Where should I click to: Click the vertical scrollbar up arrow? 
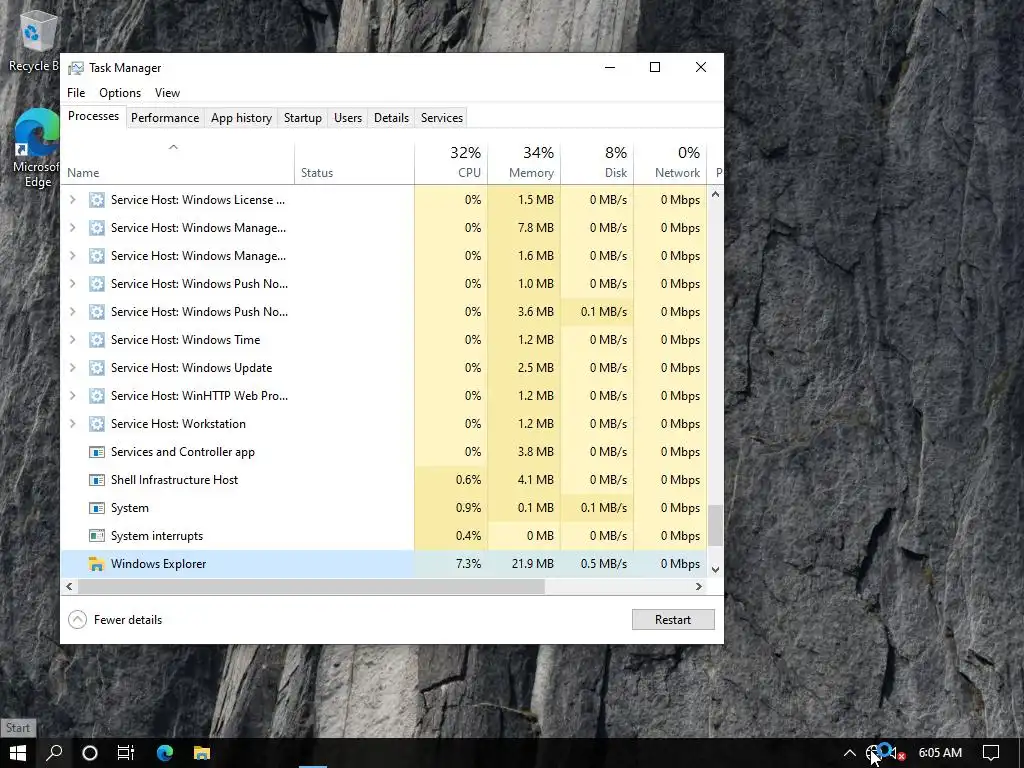715,194
